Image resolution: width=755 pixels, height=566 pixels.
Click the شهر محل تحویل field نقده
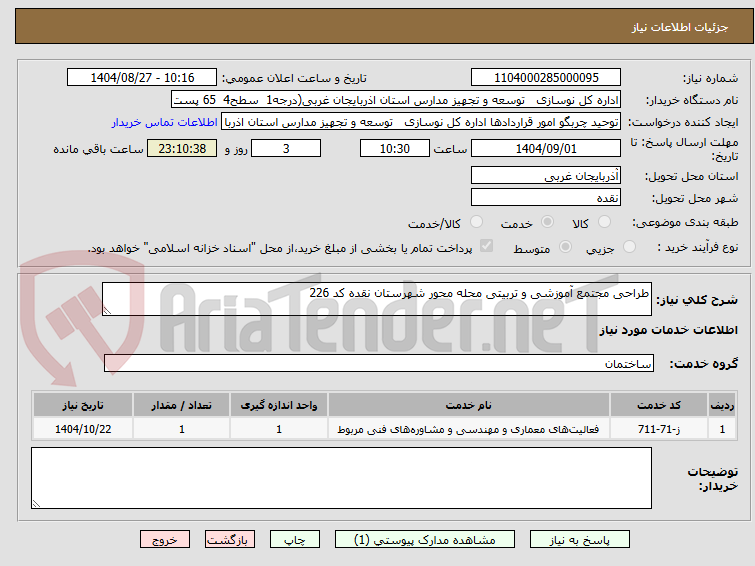546,197
